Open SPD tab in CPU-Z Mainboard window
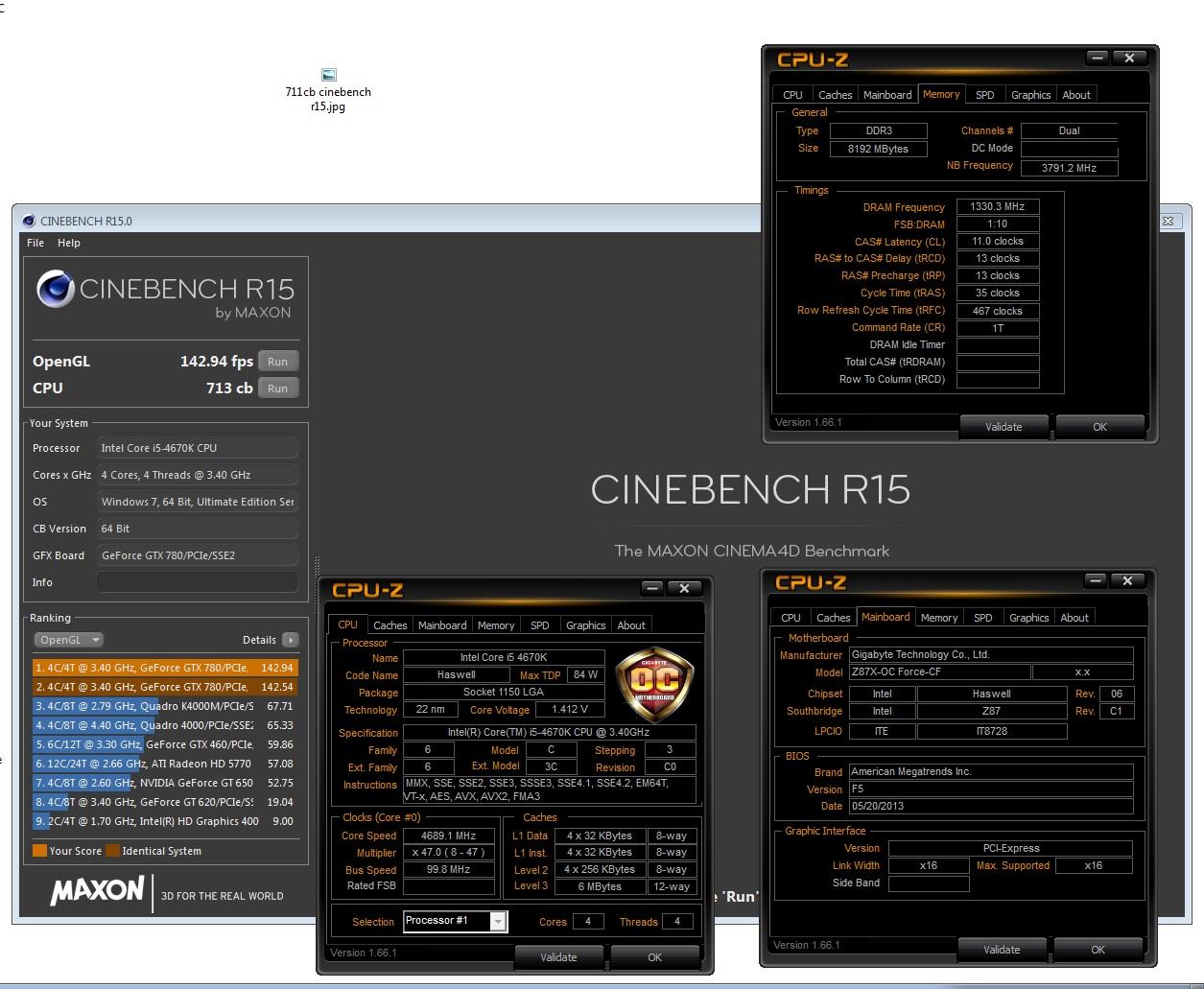Image resolution: width=1204 pixels, height=989 pixels. [x=983, y=618]
